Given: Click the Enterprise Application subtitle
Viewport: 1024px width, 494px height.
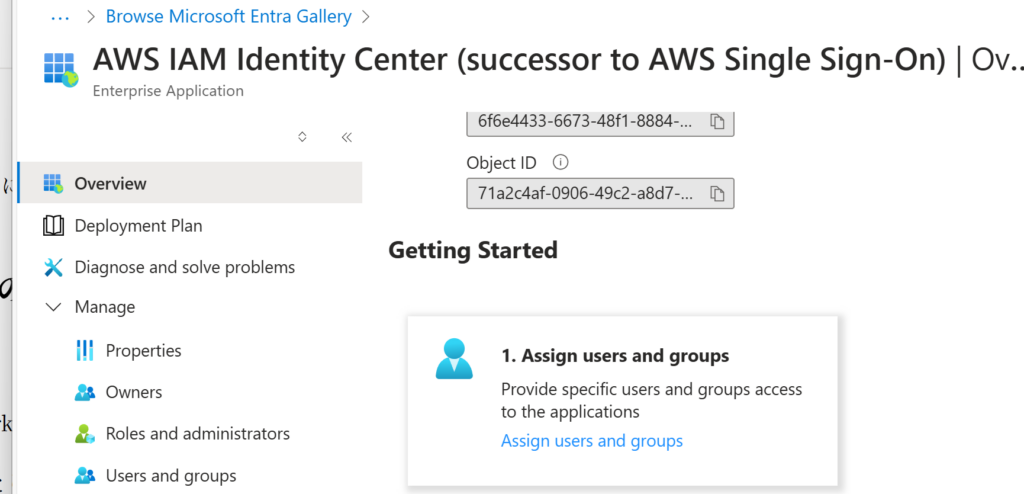Looking at the screenshot, I should coord(168,91).
